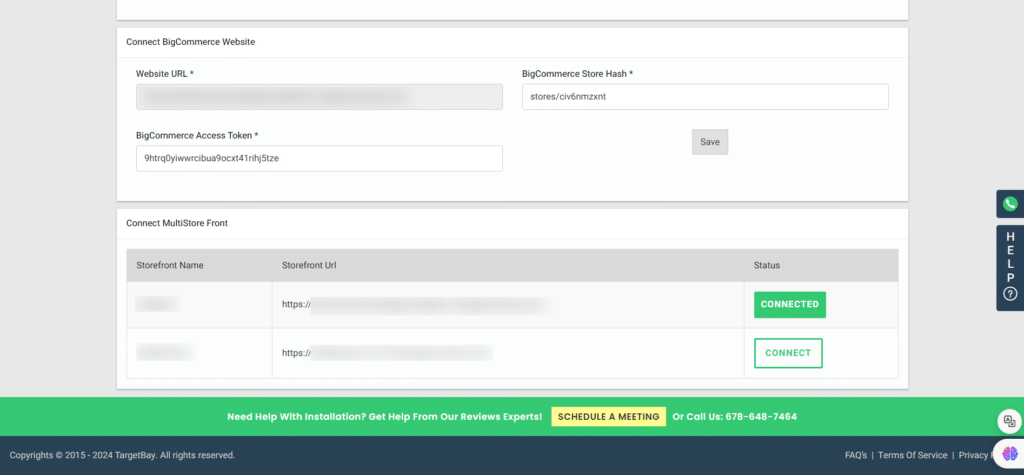Open the HELP side tab
This screenshot has height=475, width=1024.
tap(1010, 268)
